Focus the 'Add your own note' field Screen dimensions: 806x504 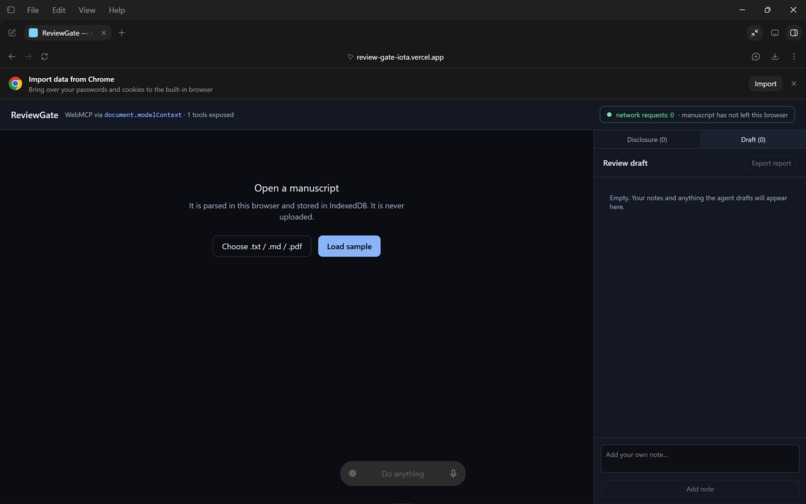coord(700,459)
